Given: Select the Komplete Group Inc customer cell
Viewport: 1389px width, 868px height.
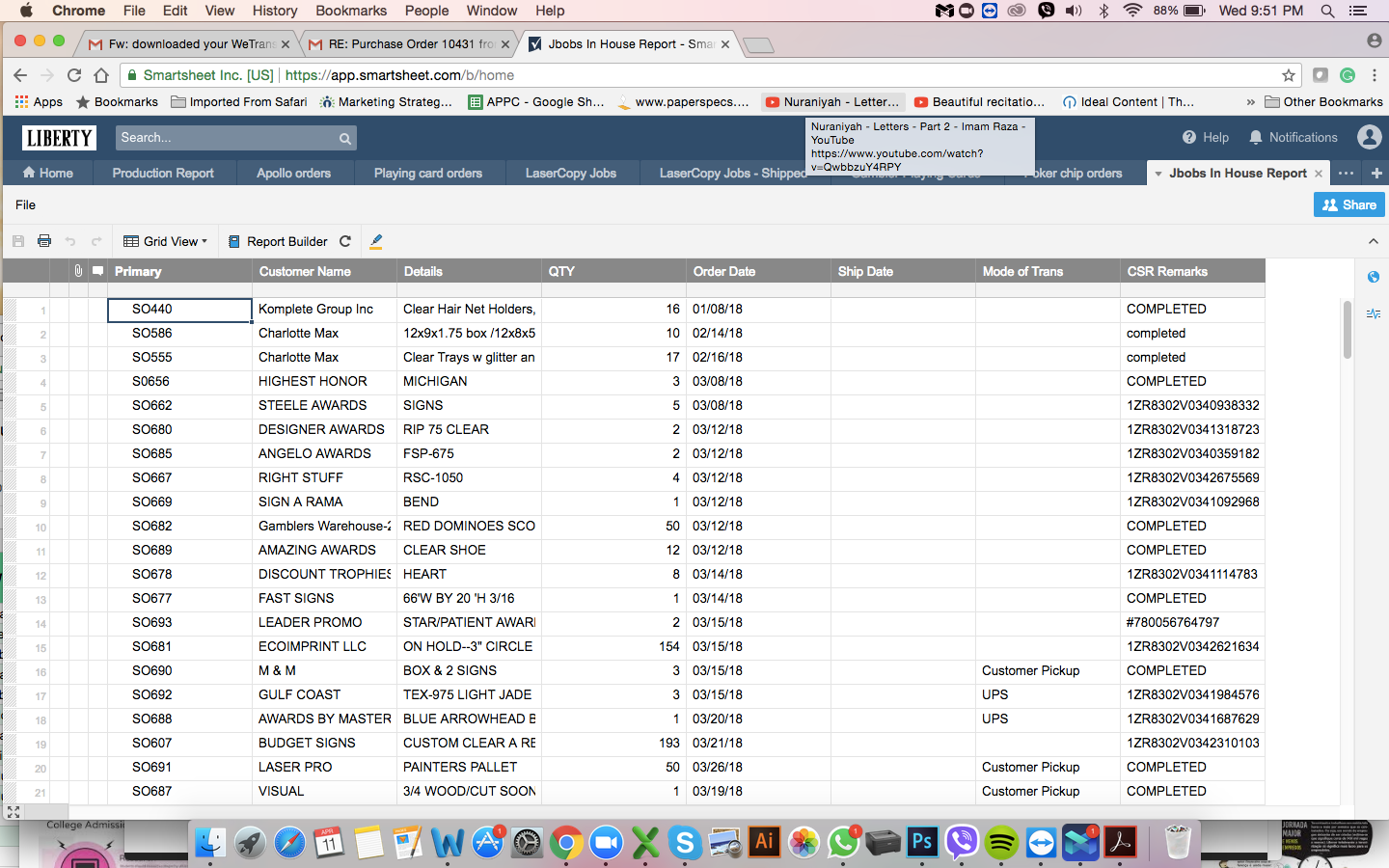Looking at the screenshot, I should 324,310.
